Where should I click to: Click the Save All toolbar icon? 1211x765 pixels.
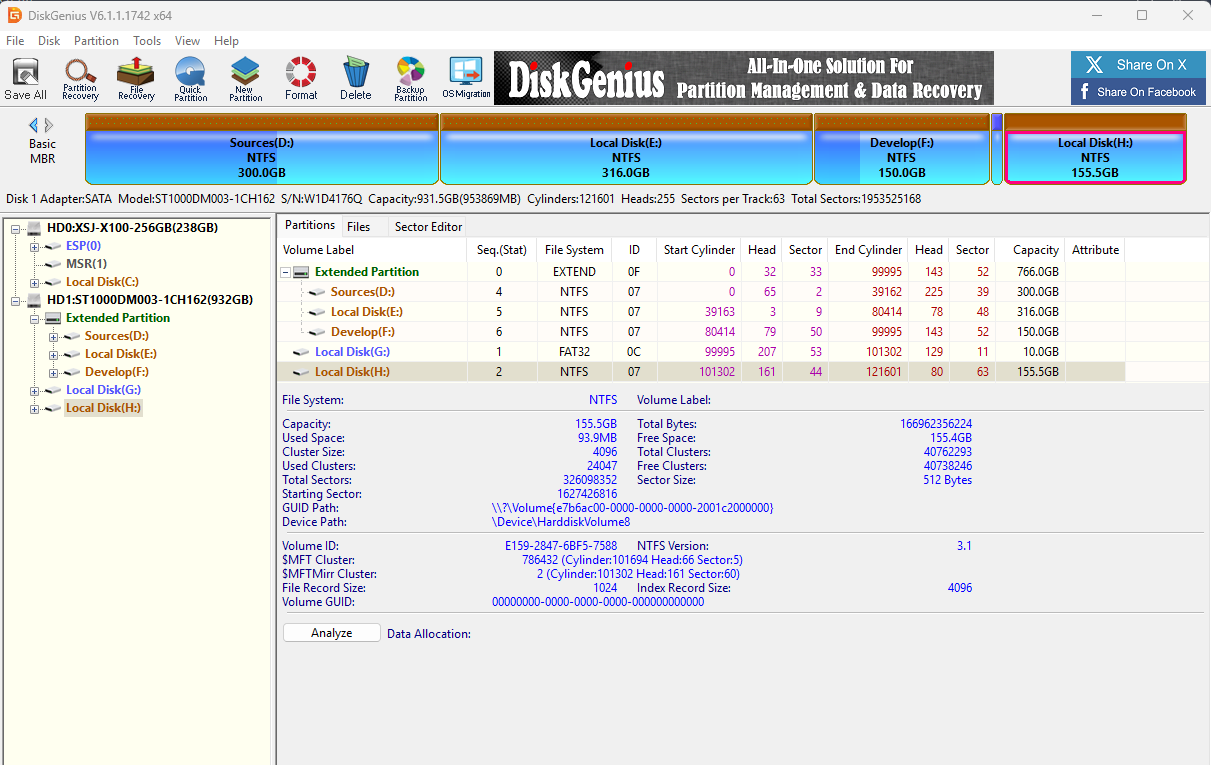coord(25,79)
